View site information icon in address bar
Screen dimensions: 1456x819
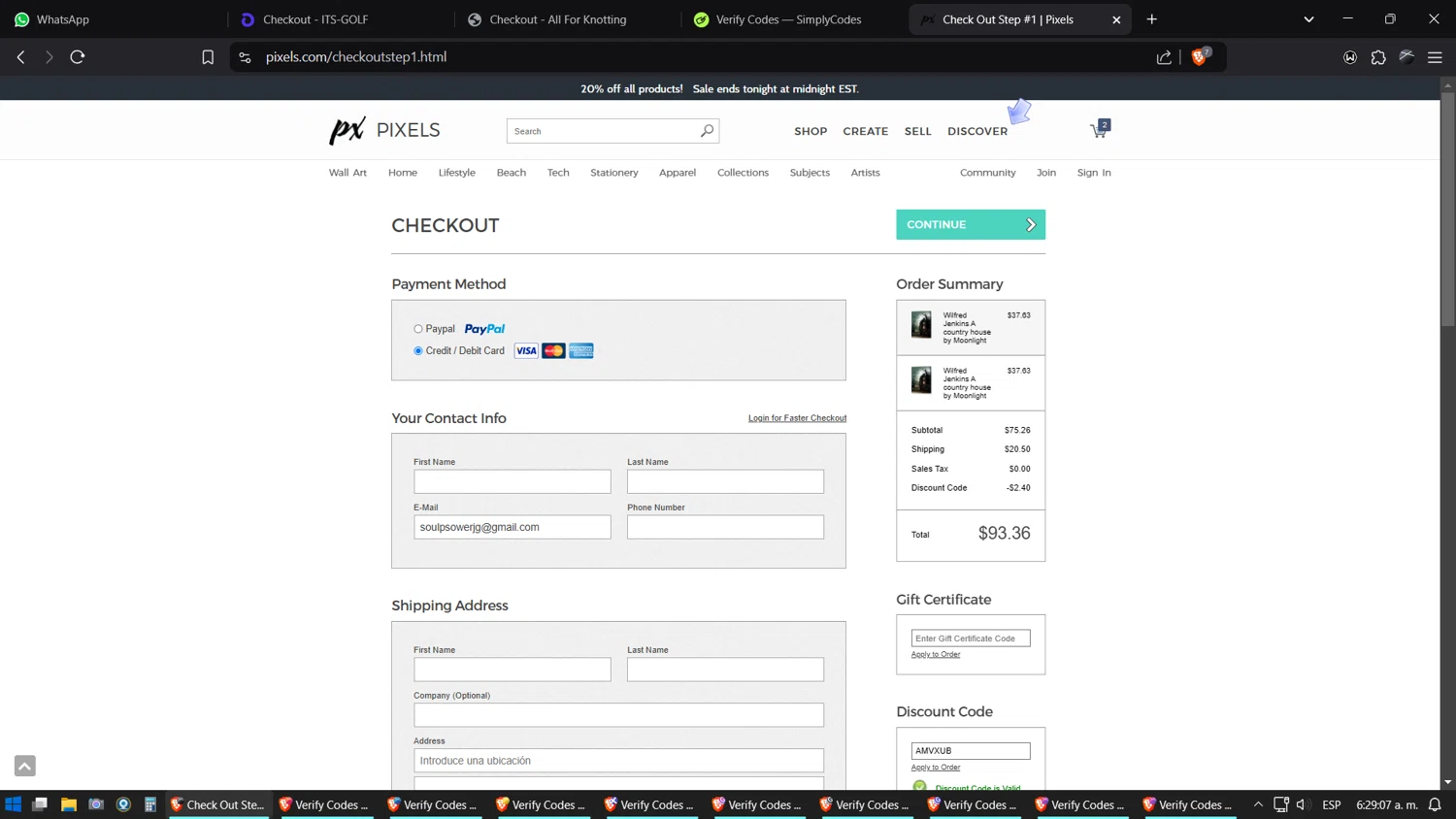245,57
